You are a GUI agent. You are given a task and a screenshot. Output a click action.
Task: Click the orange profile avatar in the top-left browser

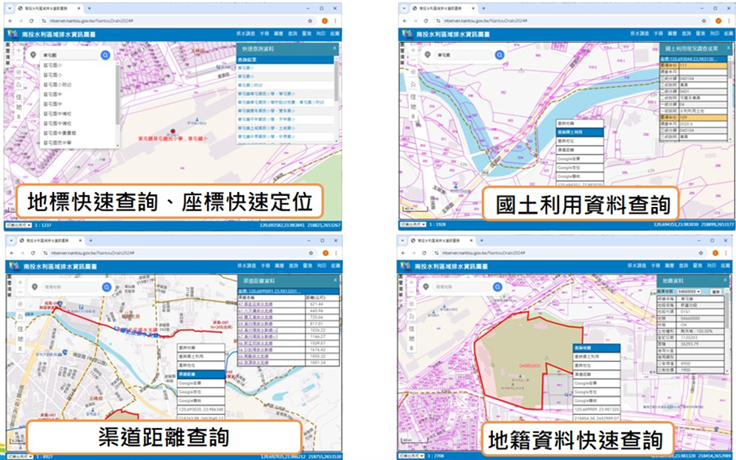(325, 21)
